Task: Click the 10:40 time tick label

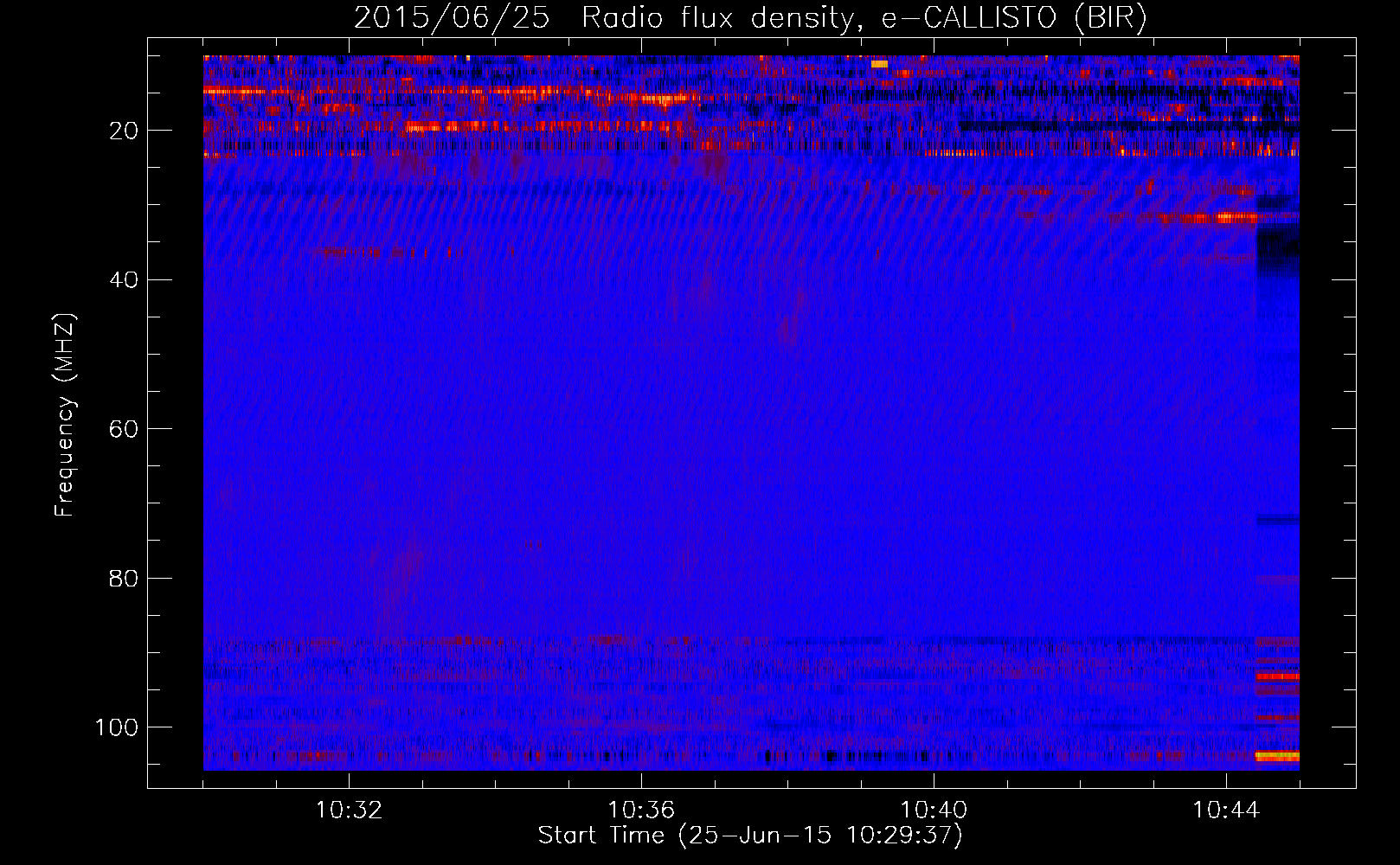Action: click(934, 811)
